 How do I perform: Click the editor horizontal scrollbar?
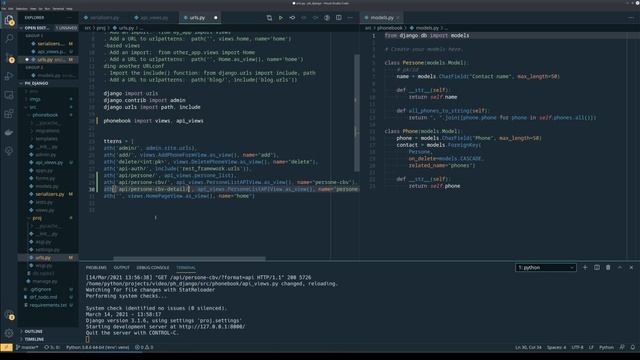pos(189,258)
